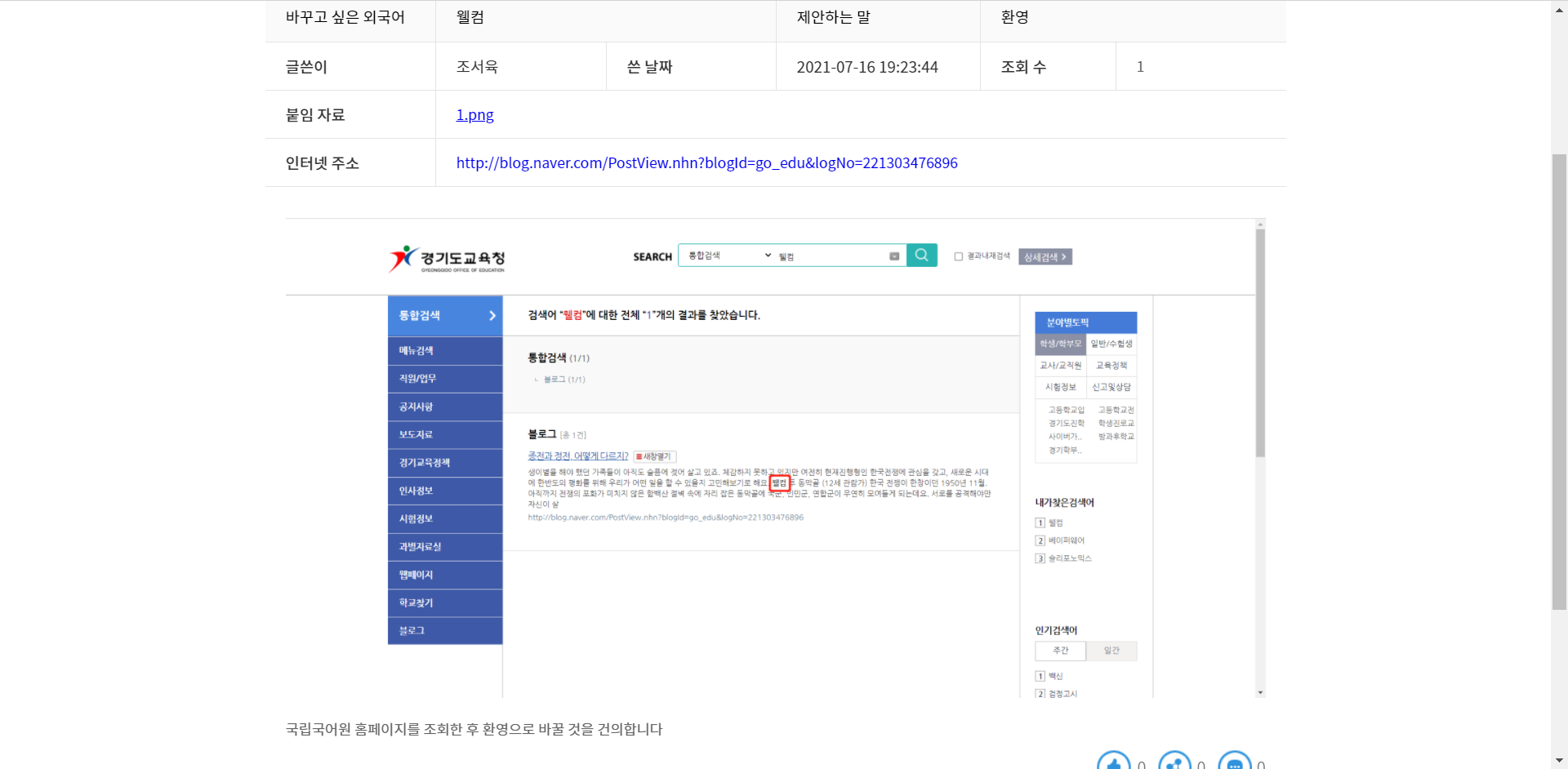Open the 보도자료 sidebar menu item
The width and height of the screenshot is (1568, 769).
[x=444, y=434]
